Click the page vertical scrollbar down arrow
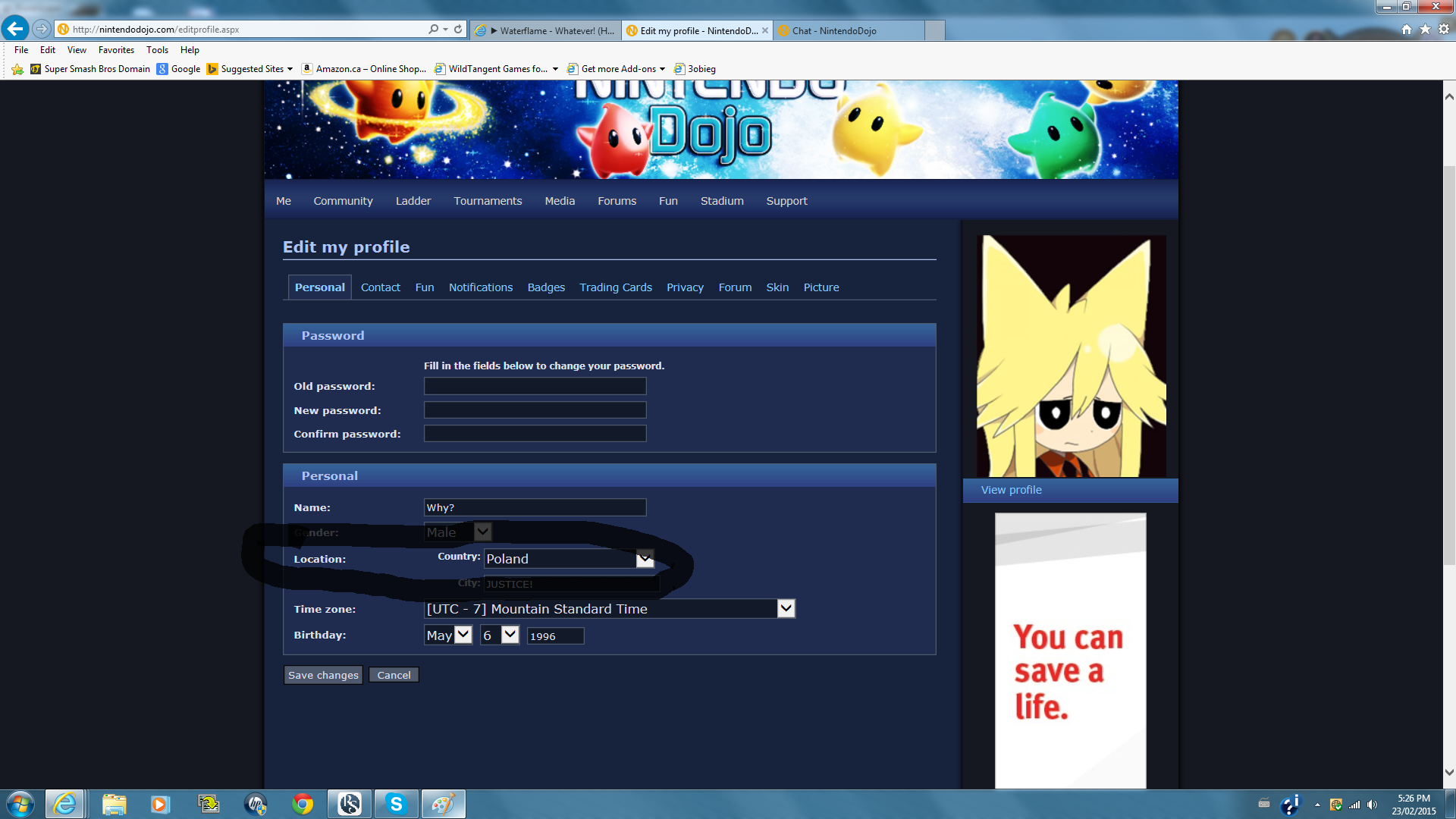 pos(1449,773)
